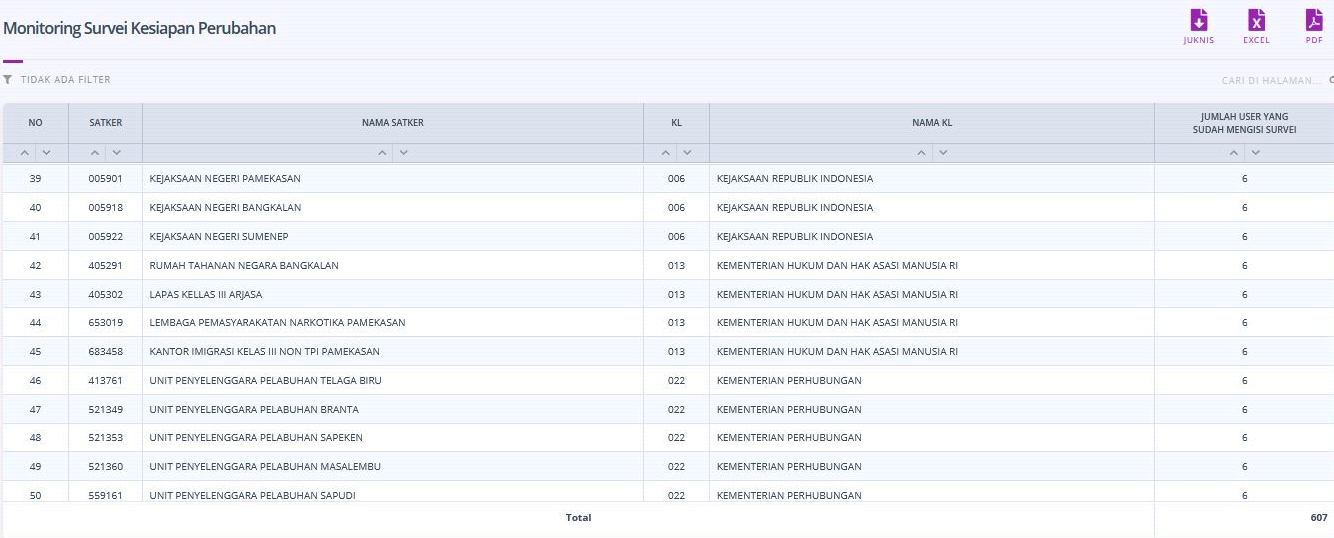
Task: Sort NAMA SATKER column ascending
Action: tap(382, 153)
